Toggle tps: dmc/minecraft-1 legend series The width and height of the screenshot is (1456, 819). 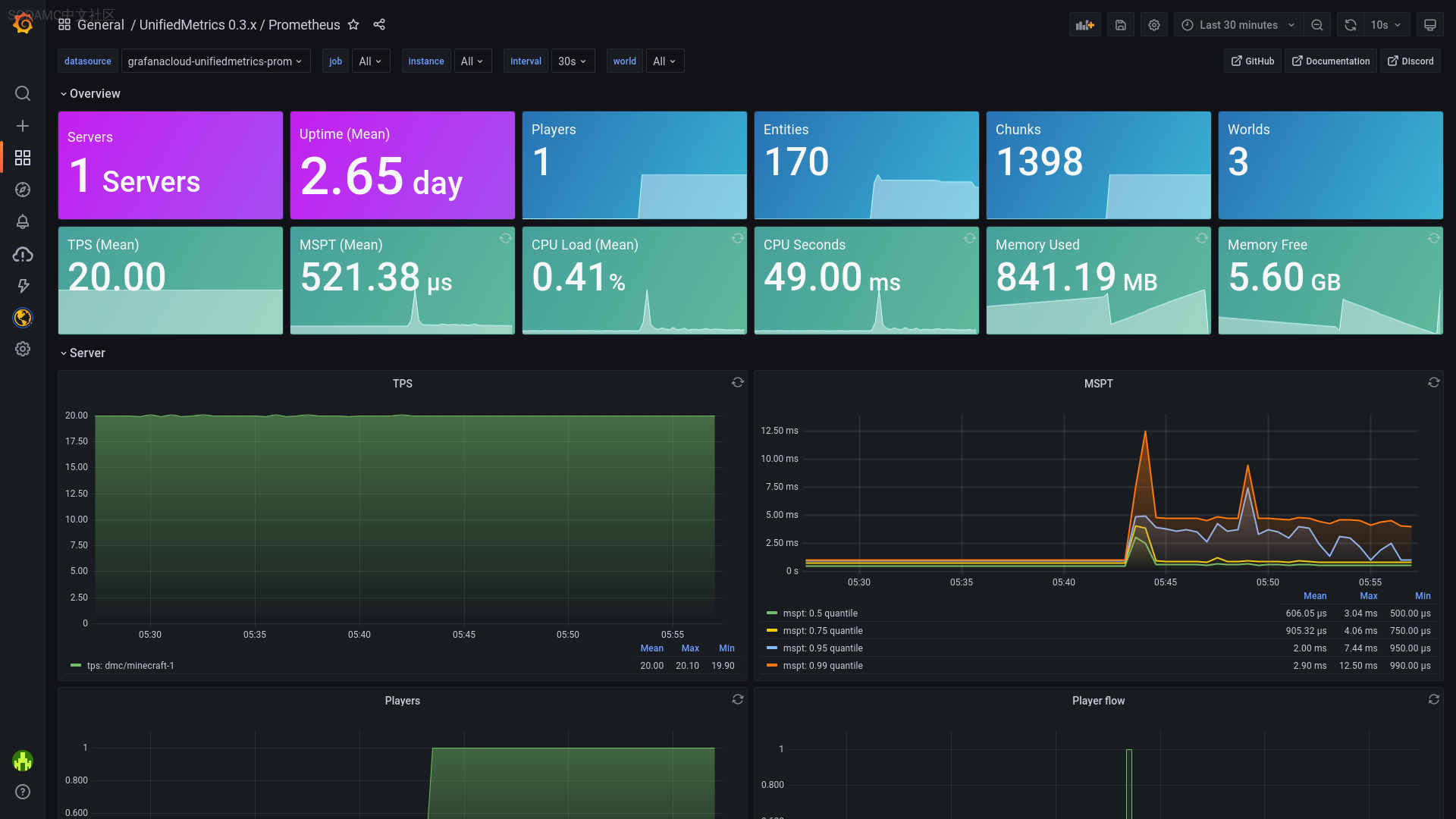[x=130, y=666]
